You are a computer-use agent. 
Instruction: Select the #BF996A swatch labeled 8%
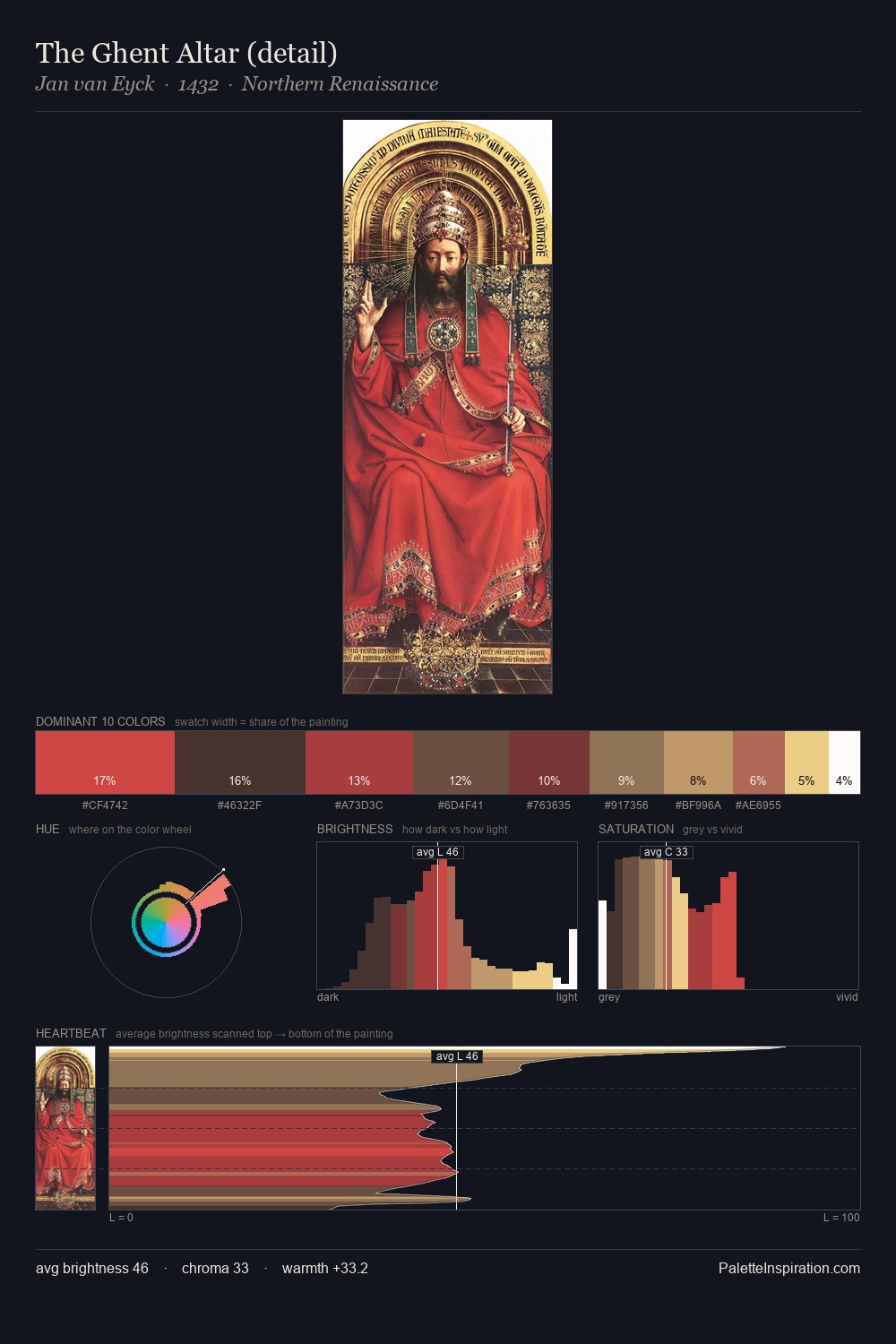pos(698,762)
